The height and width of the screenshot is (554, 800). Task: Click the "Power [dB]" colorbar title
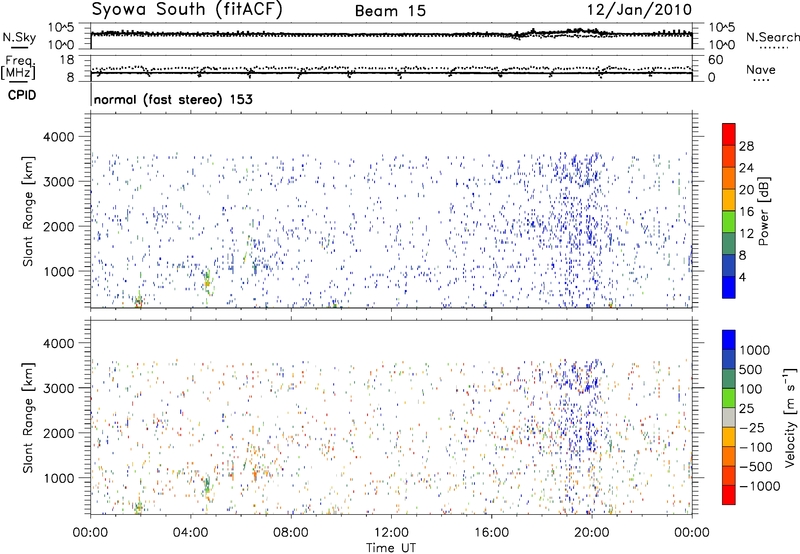[x=764, y=211]
